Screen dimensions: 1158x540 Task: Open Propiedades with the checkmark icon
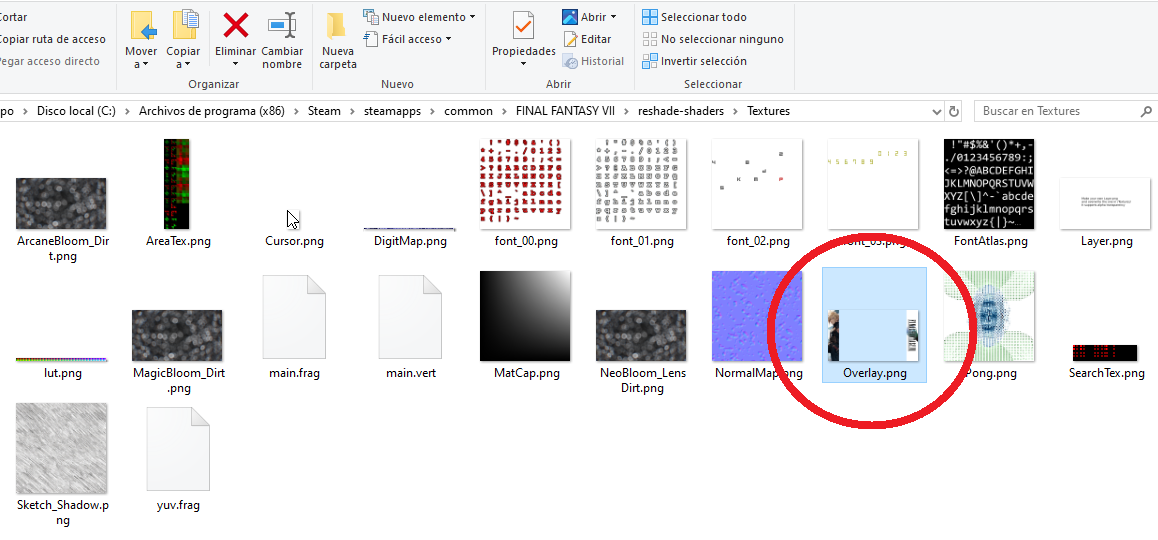[x=524, y=27]
